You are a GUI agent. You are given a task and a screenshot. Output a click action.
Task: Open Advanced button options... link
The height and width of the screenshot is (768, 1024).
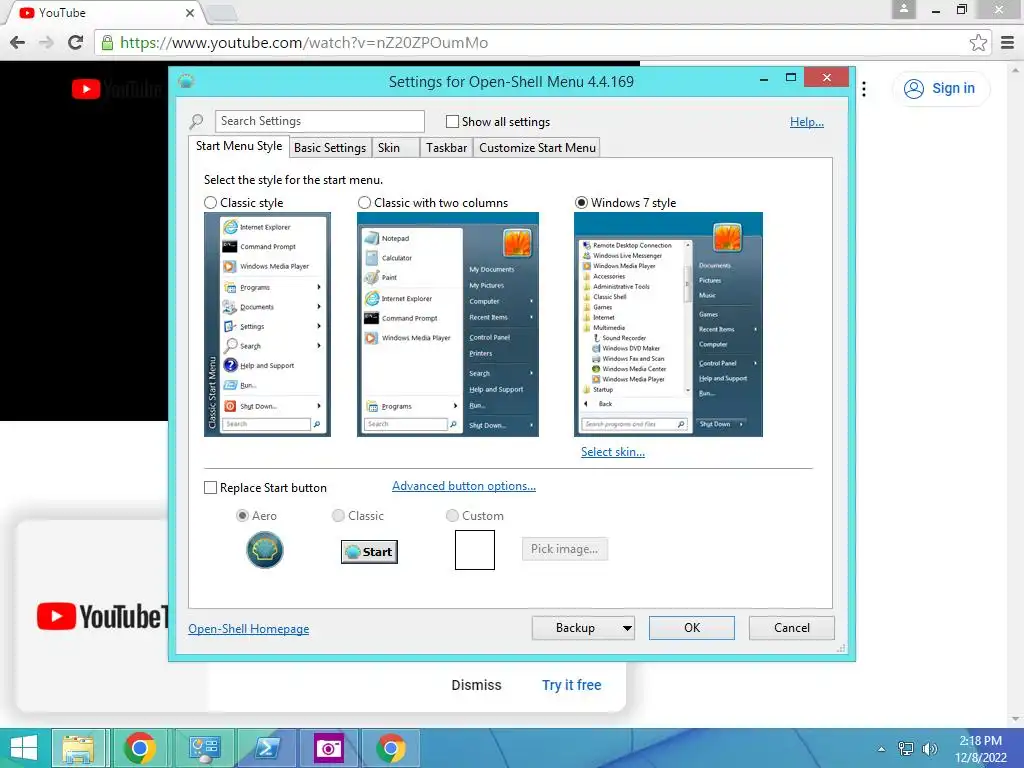pyautogui.click(x=464, y=486)
